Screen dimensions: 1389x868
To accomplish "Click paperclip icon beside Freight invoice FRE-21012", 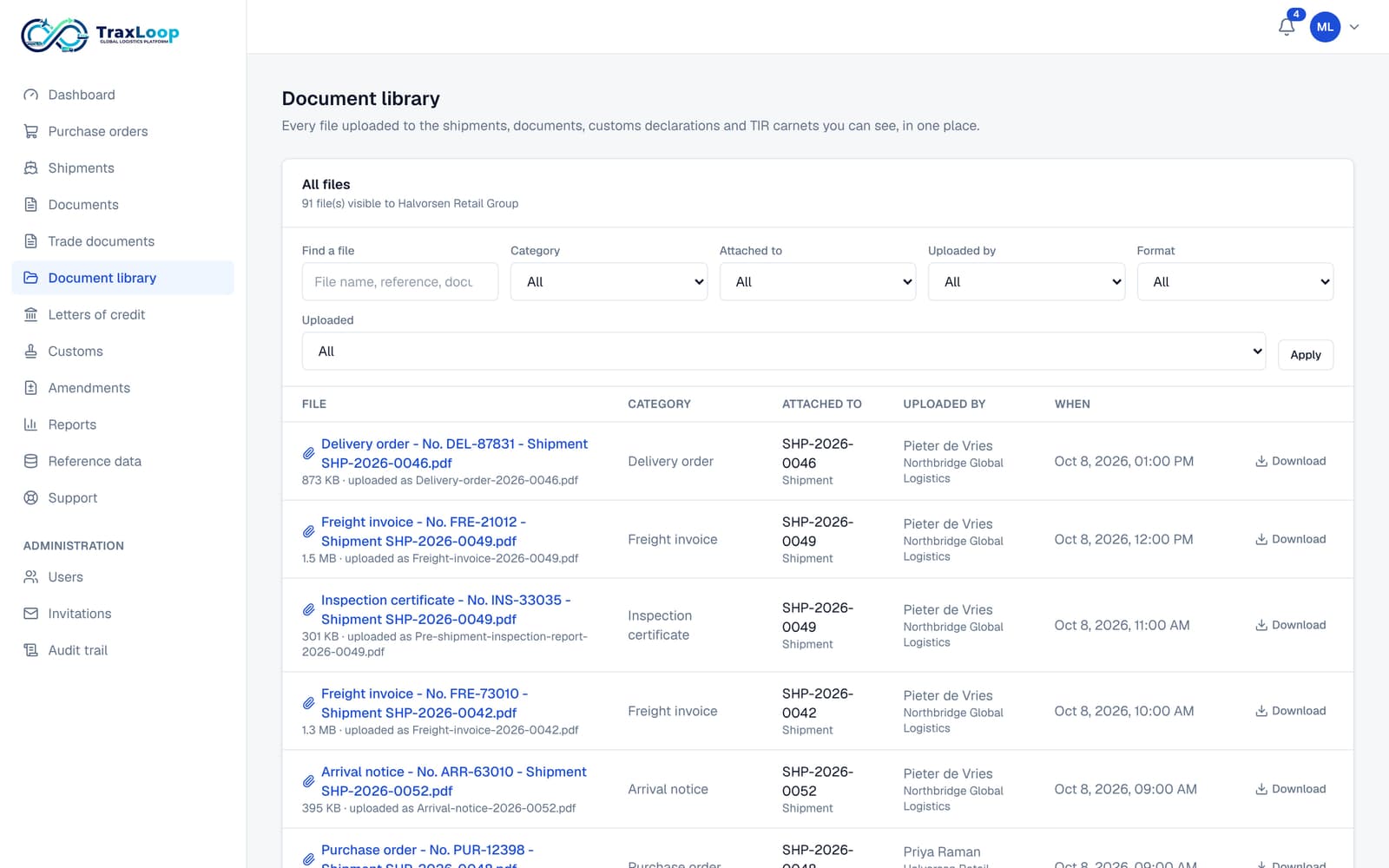I will 308,531.
